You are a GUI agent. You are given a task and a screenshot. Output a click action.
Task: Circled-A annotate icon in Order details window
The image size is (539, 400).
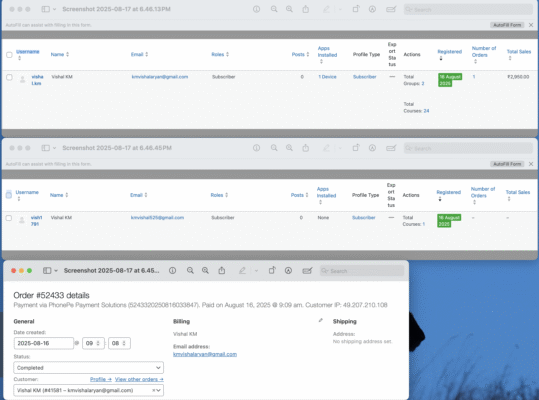click(288, 271)
